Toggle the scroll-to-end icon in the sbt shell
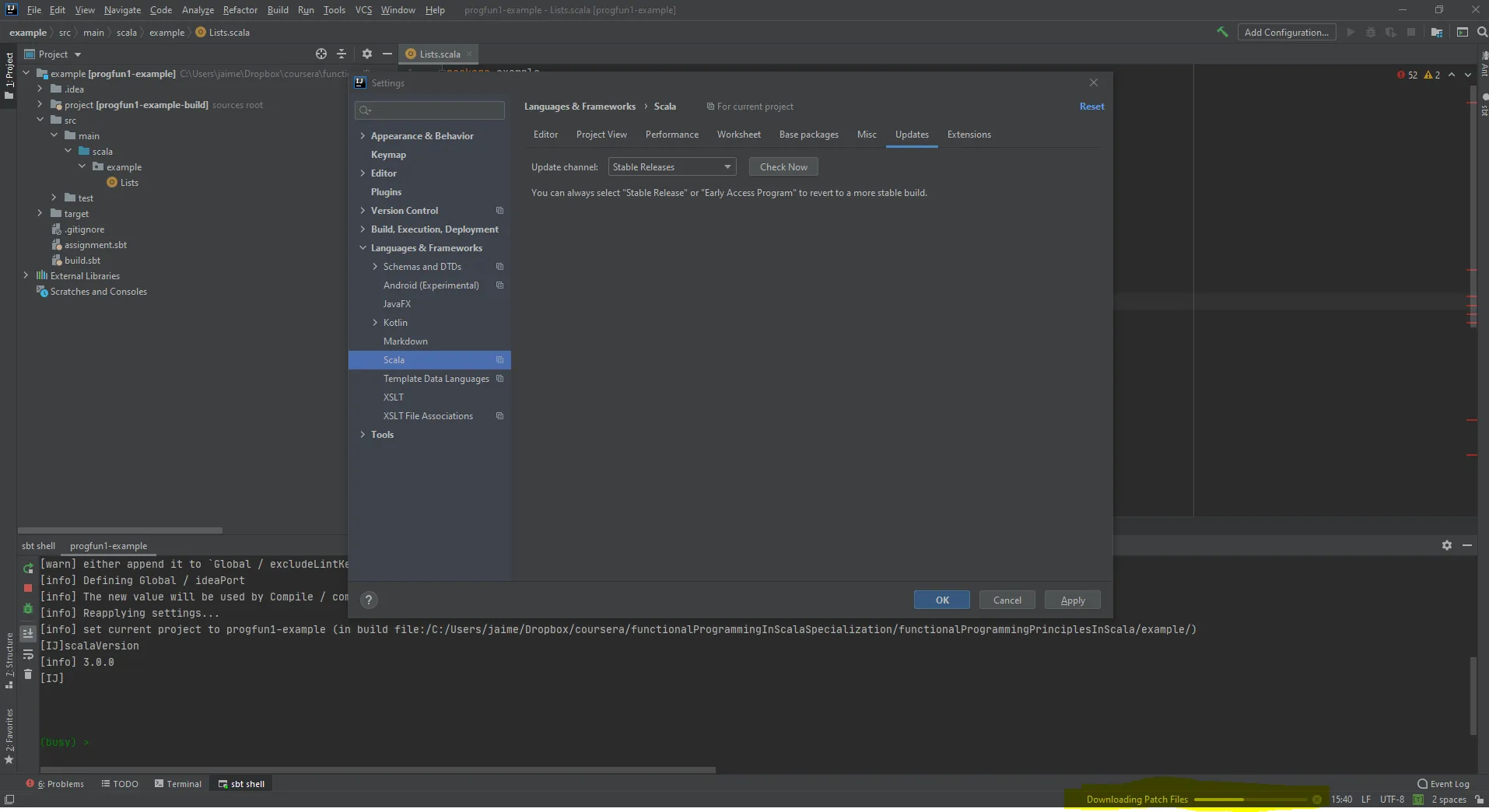1489x812 pixels. click(28, 633)
